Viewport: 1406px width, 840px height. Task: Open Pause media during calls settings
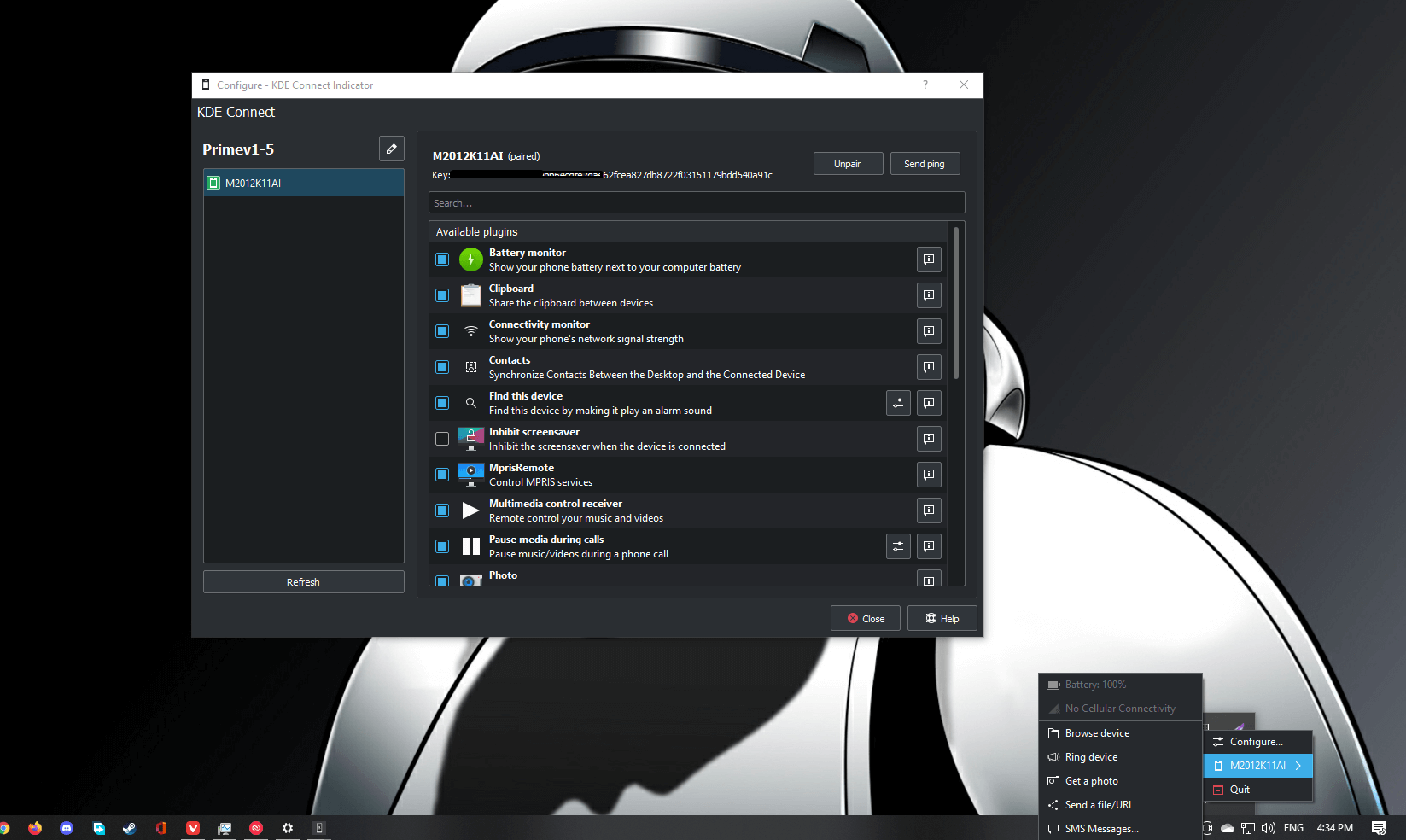point(898,546)
